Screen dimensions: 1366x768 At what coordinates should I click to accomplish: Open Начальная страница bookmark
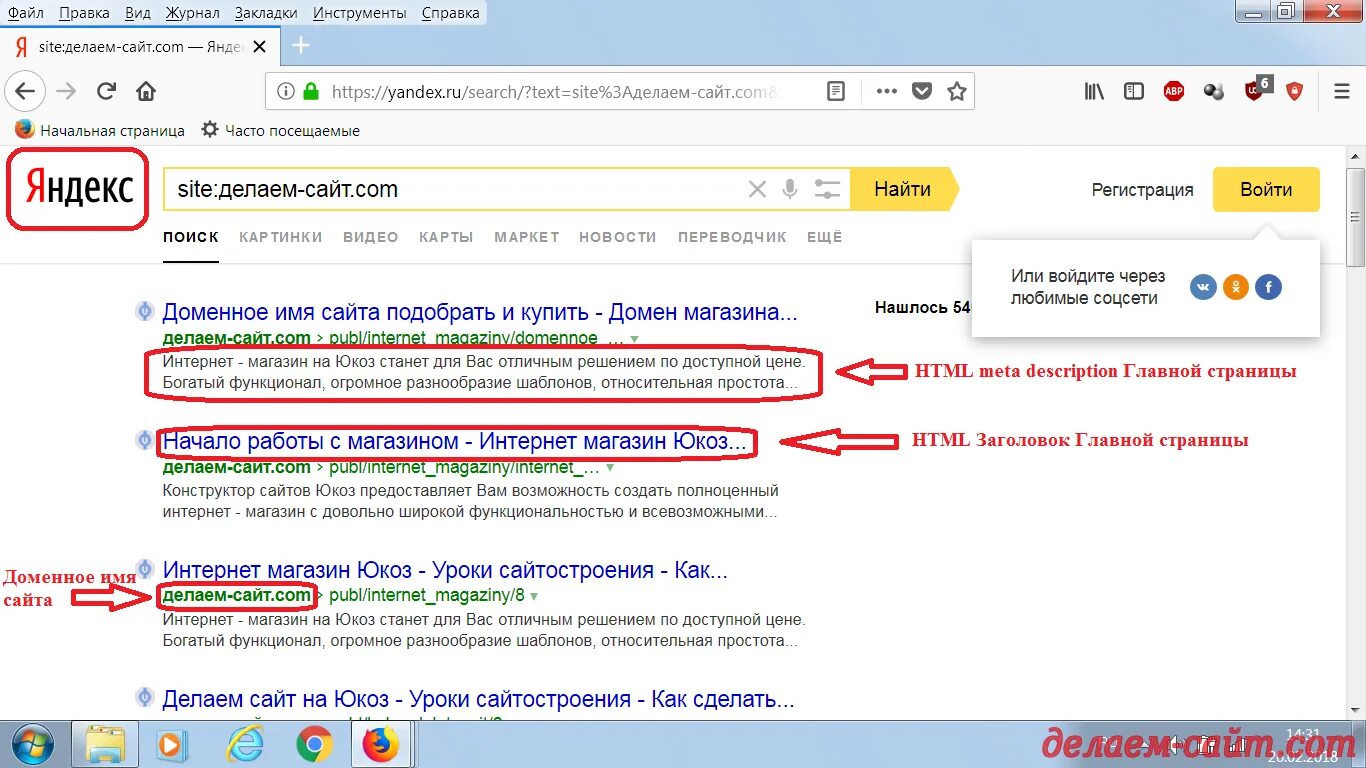tap(100, 130)
